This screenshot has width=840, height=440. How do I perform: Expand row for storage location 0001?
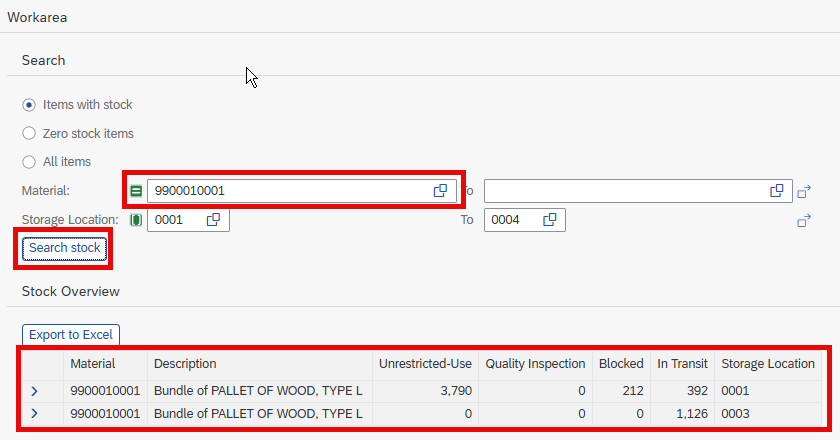(x=34, y=391)
